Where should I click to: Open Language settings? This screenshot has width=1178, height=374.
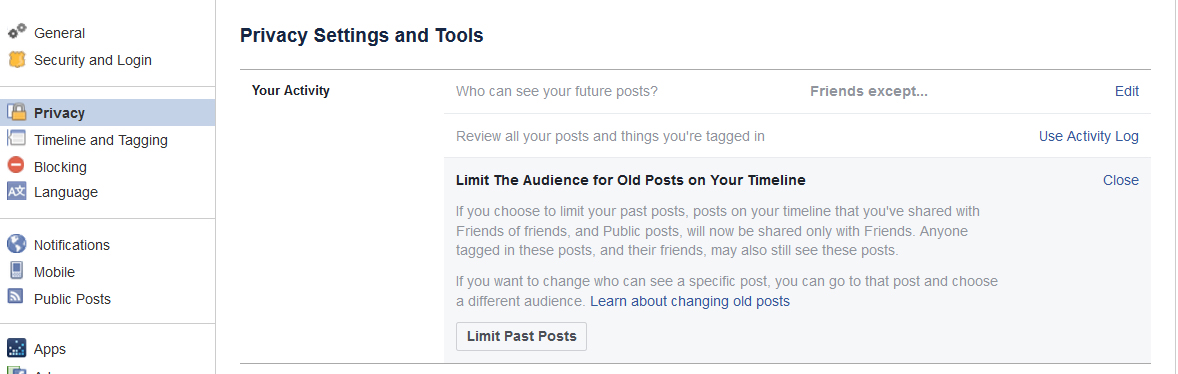click(x=65, y=192)
